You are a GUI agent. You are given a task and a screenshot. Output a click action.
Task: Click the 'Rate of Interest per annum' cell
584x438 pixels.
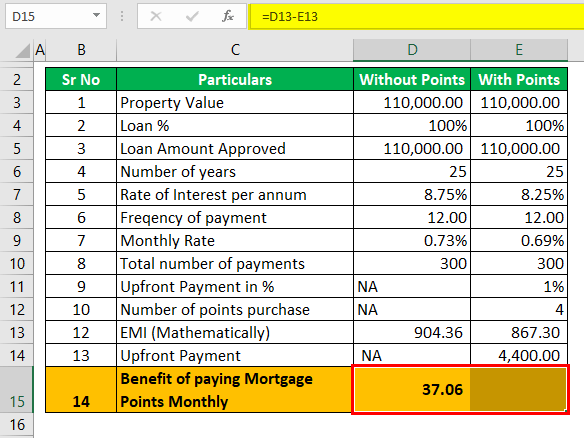click(x=235, y=194)
